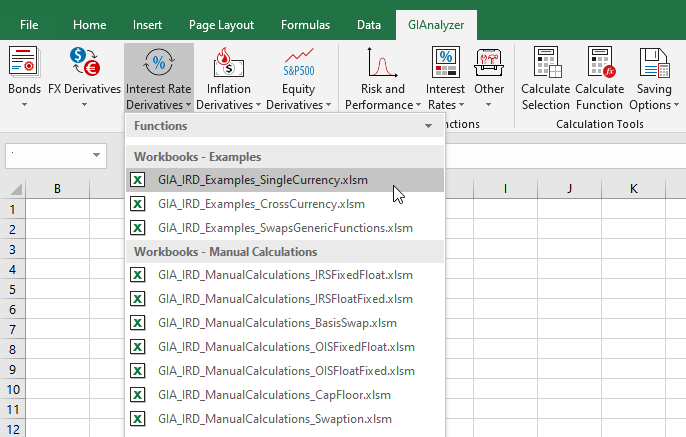Viewport: 686px width, 437px height.
Task: Click Excel icon beside GIA_IRD_ManualCalculations_BasisSwap.xlsm
Action: (138, 323)
